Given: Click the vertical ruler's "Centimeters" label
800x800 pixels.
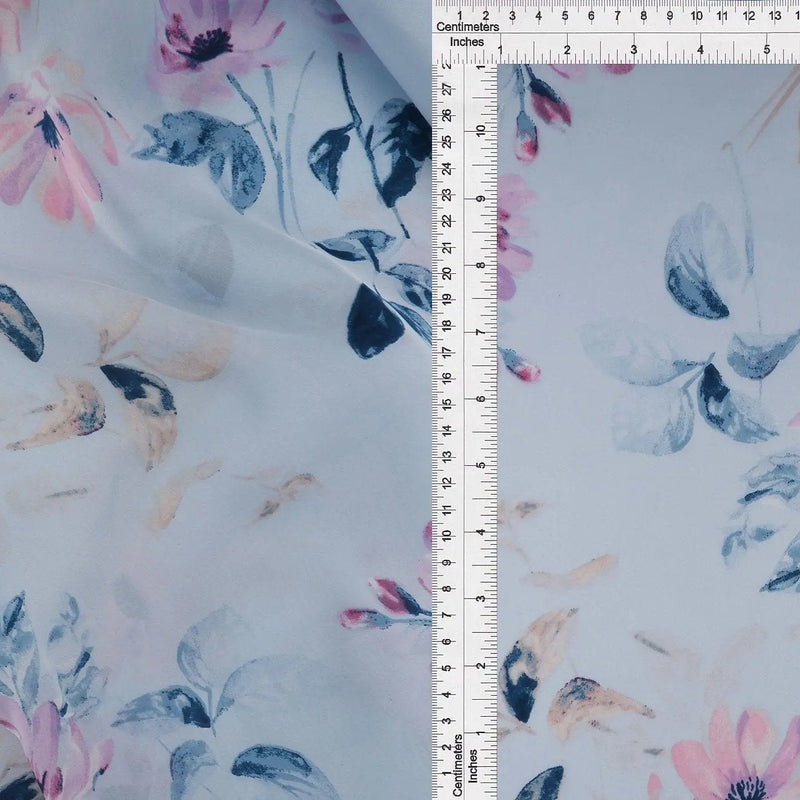Looking at the screenshot, I should click(458, 765).
